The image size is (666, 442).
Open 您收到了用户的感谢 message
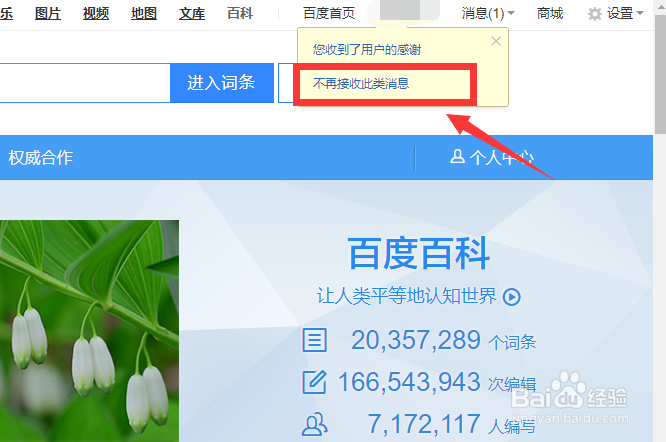click(367, 50)
